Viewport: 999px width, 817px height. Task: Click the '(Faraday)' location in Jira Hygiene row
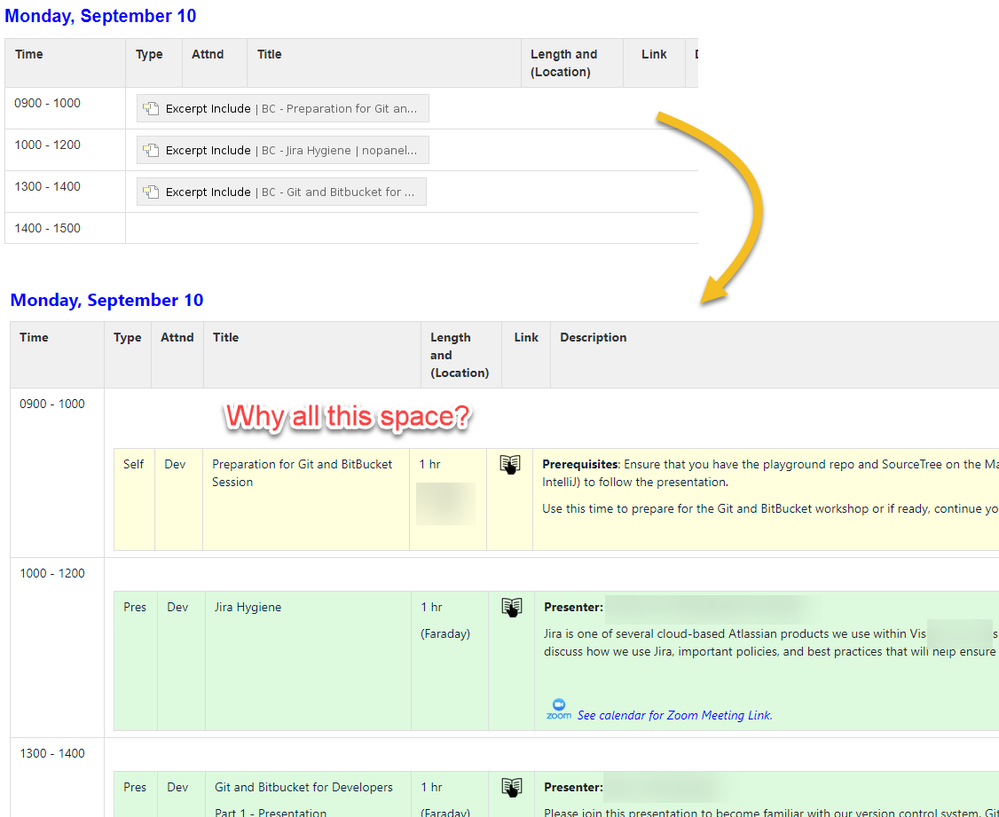445,633
